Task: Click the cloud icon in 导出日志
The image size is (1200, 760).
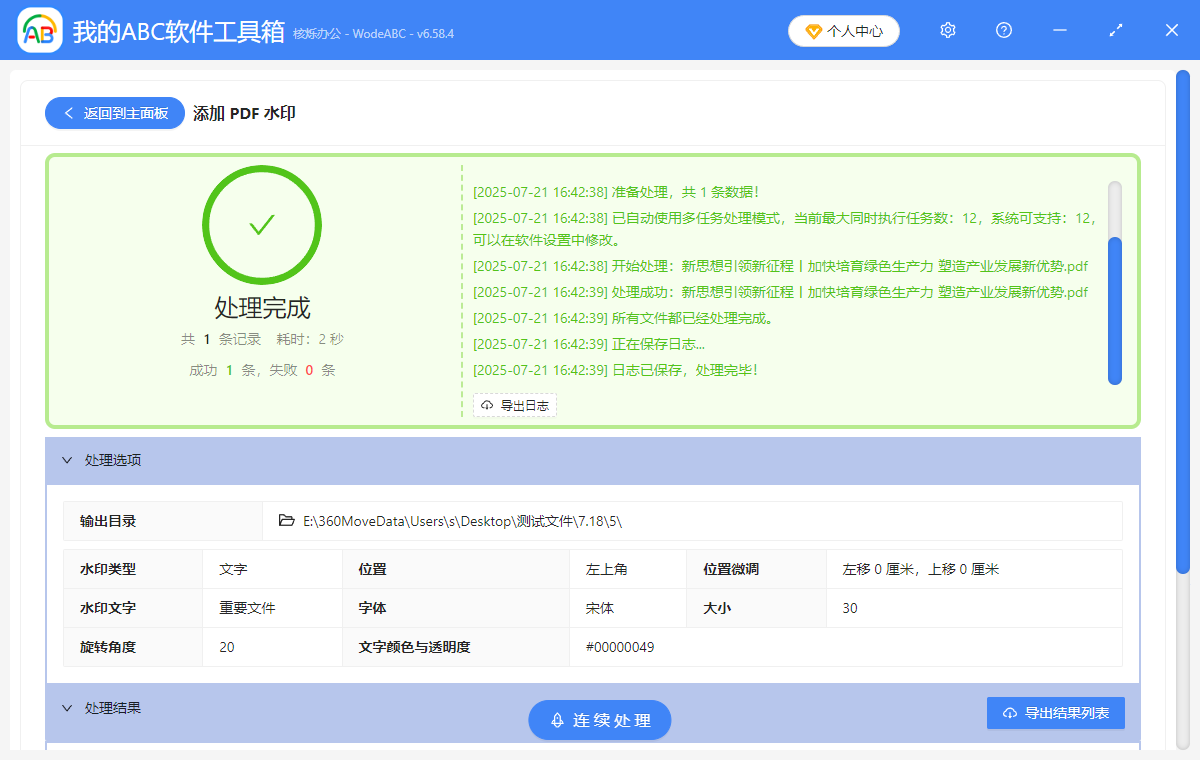Action: pos(487,405)
